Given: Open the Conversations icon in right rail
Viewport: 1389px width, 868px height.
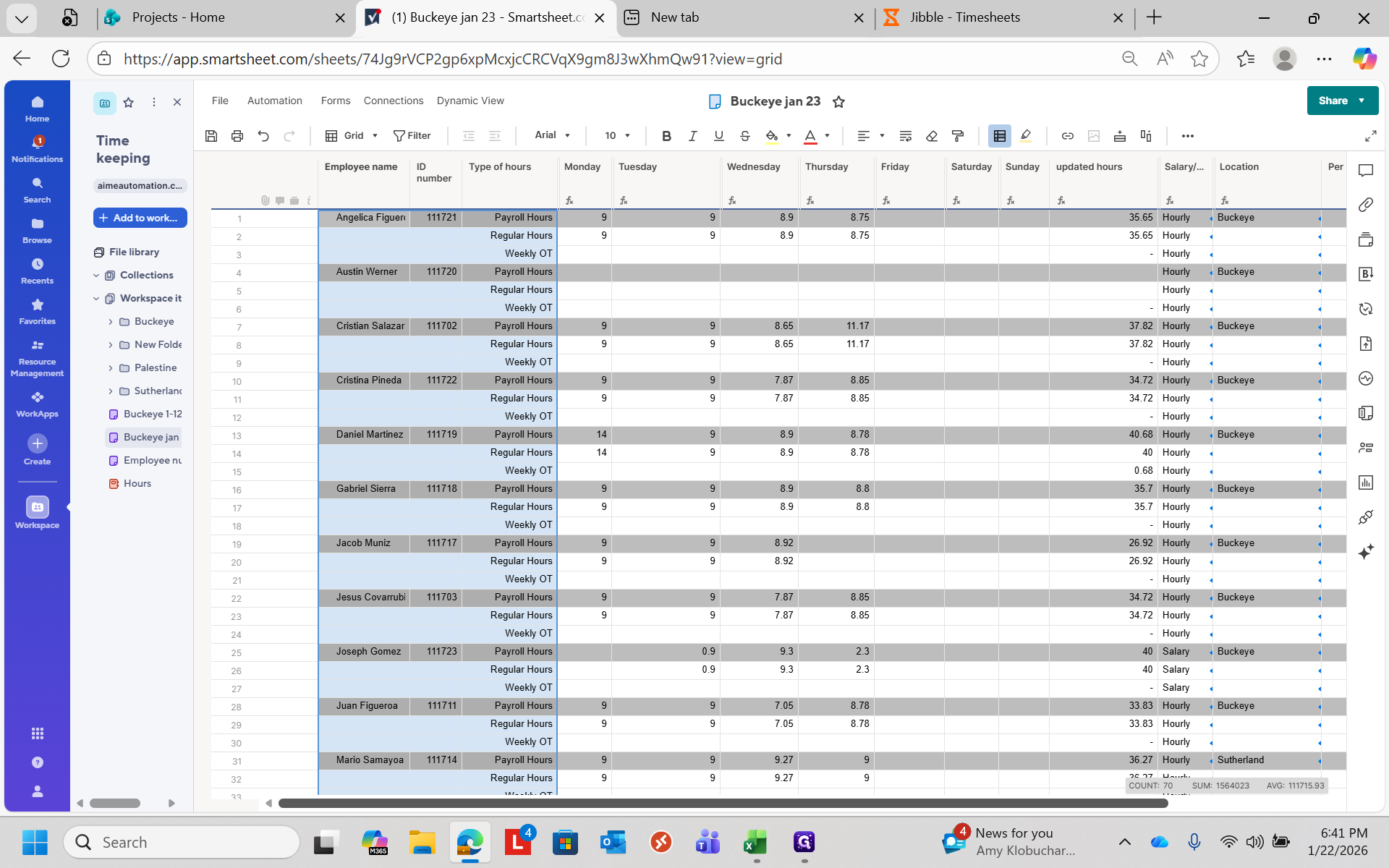Looking at the screenshot, I should pyautogui.click(x=1365, y=170).
